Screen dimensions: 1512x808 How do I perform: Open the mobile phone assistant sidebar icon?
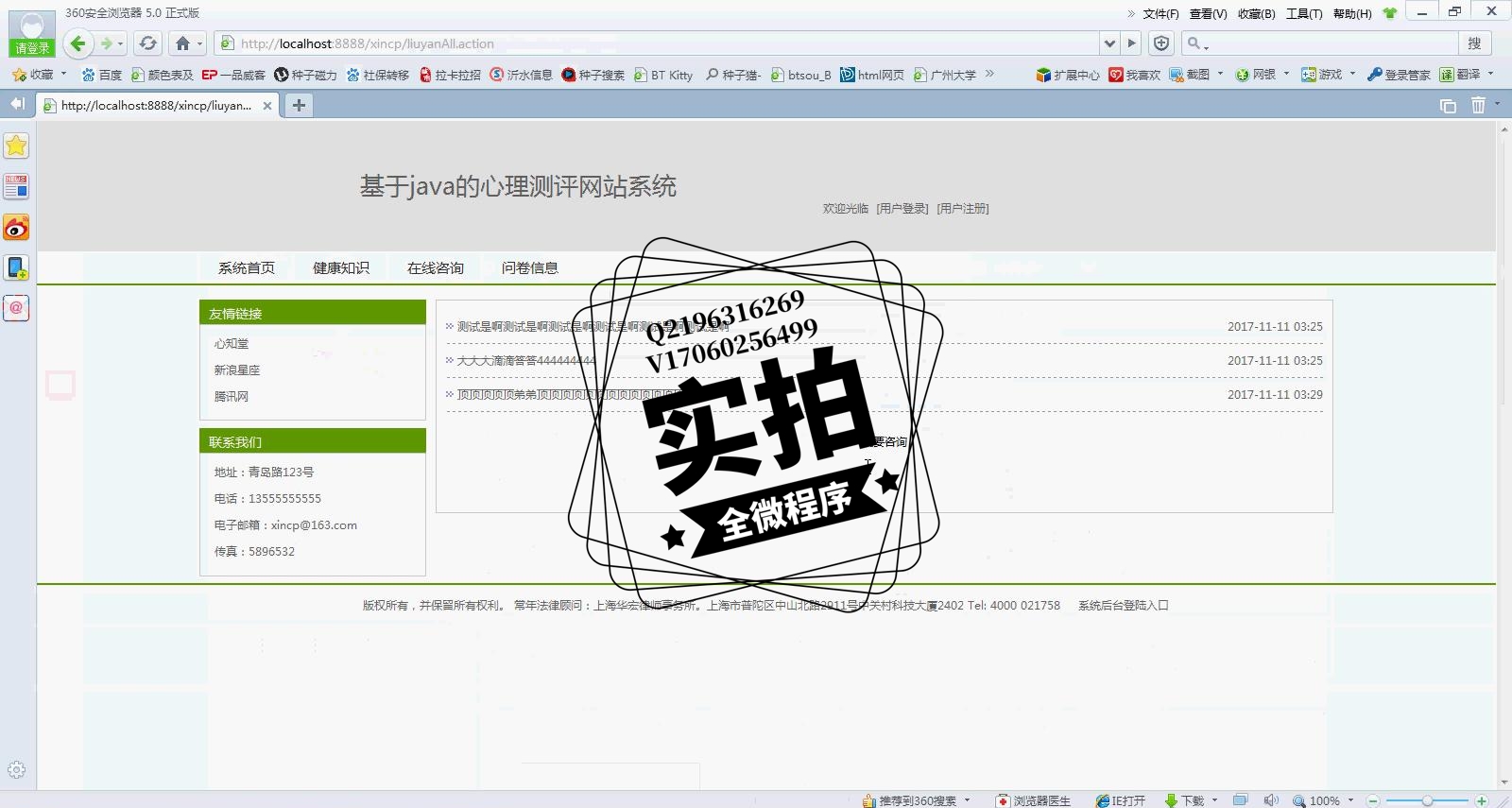pyautogui.click(x=16, y=267)
